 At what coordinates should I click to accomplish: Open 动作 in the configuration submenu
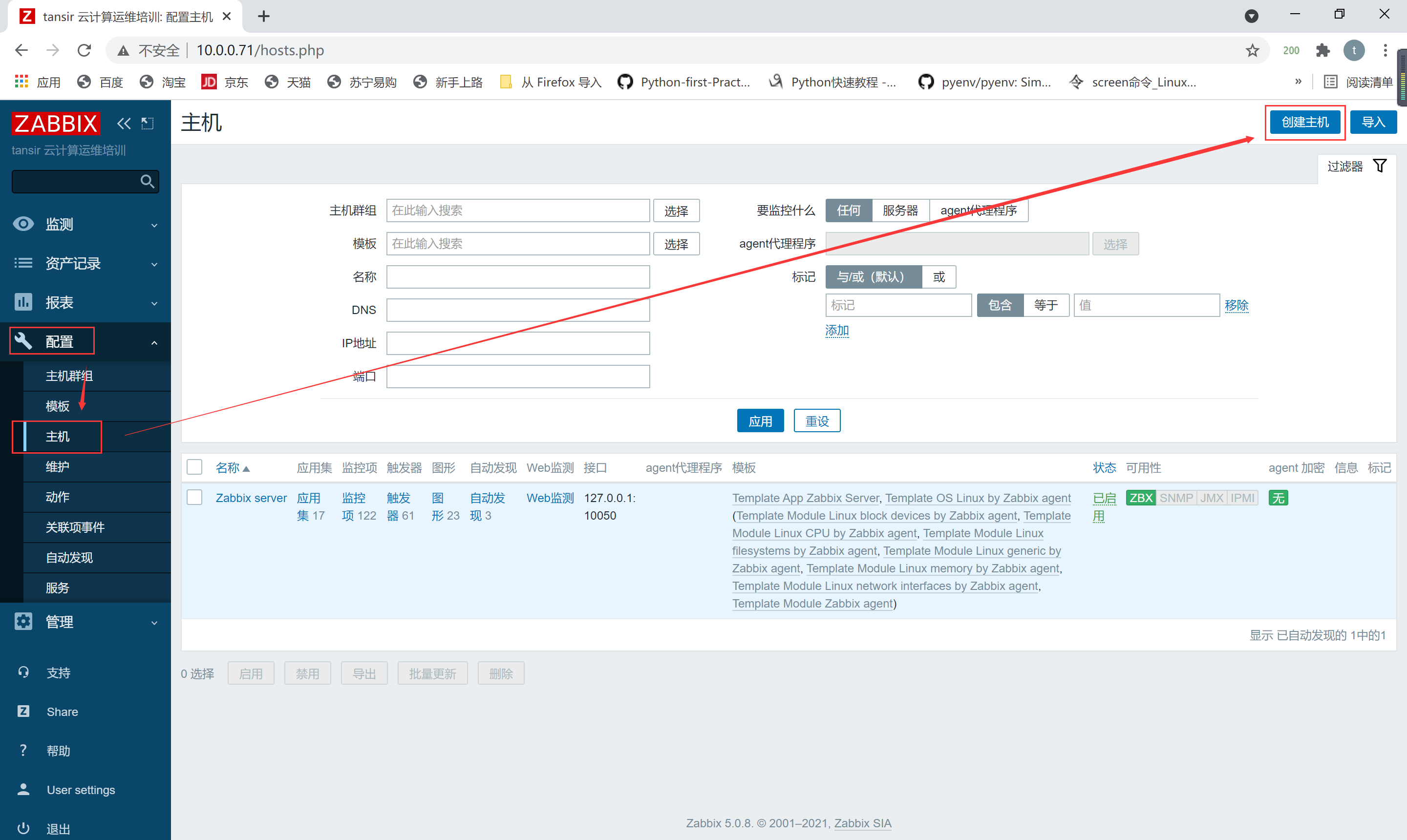[97, 497]
